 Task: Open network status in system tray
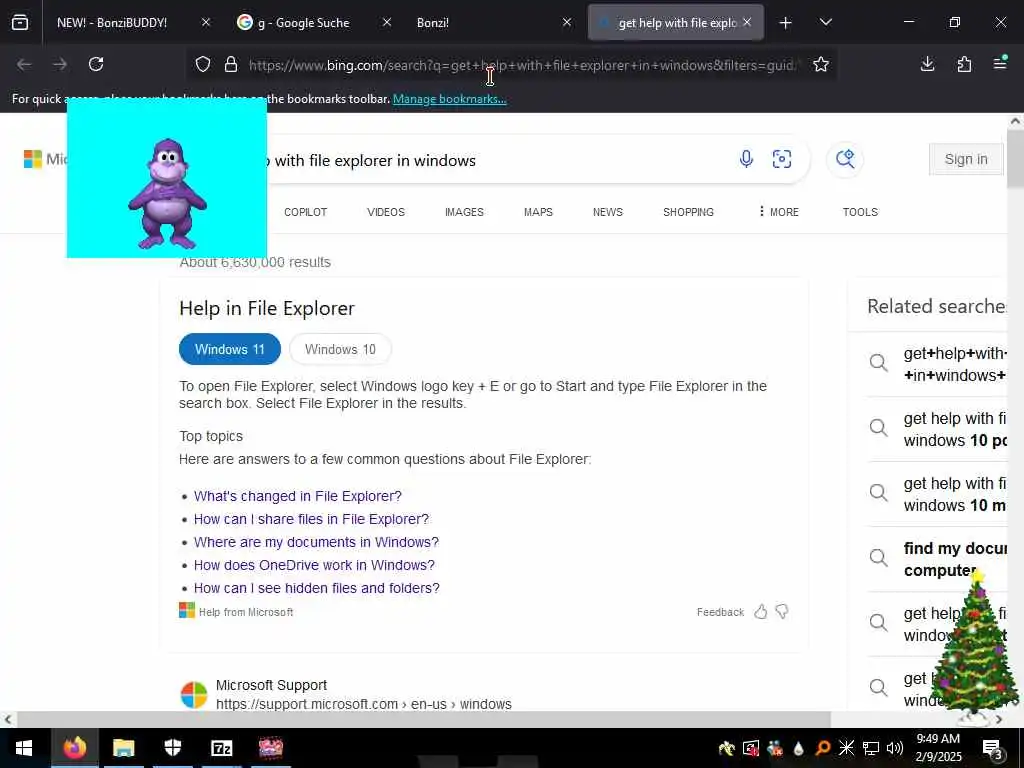(871, 748)
